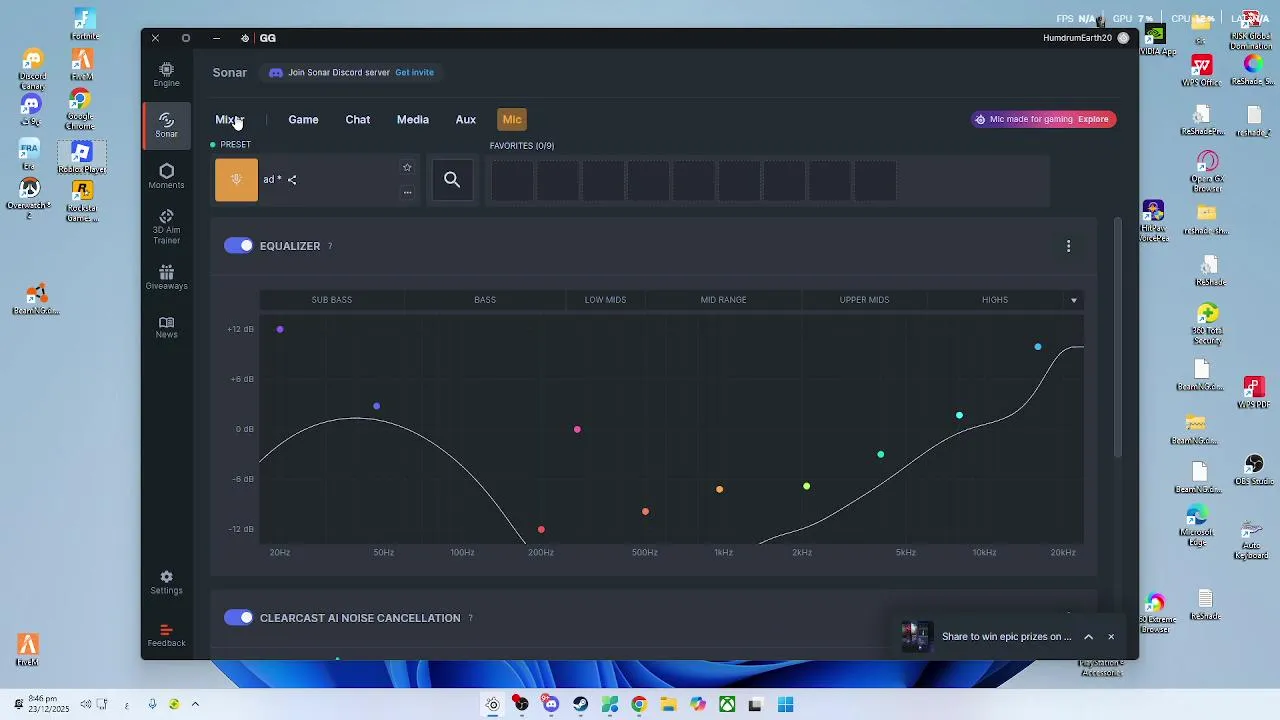1280x720 pixels.
Task: Dismiss the share prizes notification
Action: [1111, 637]
